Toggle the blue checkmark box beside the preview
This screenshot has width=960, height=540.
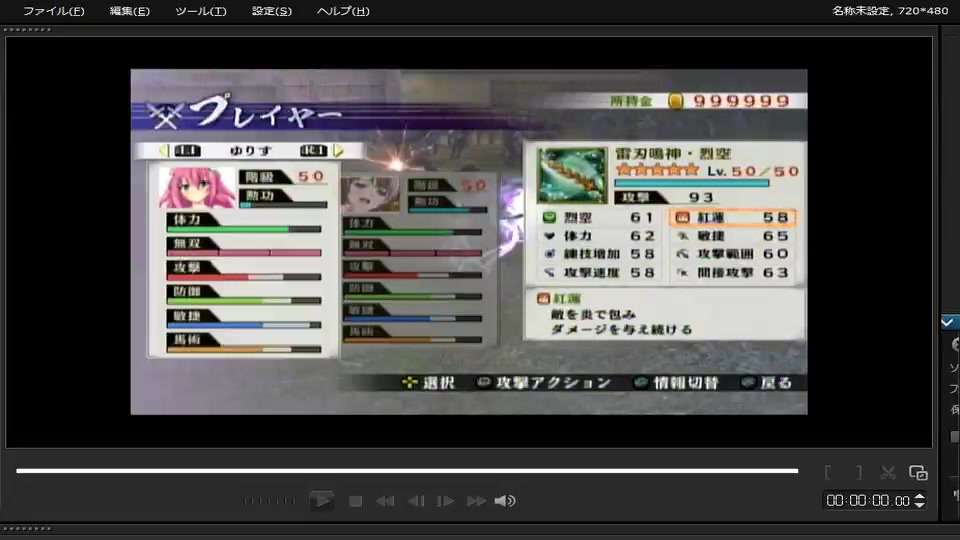(950, 322)
